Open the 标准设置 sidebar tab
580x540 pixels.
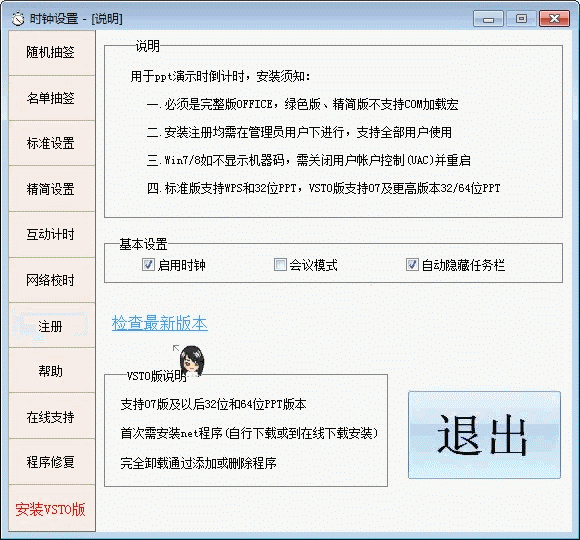click(x=52, y=144)
